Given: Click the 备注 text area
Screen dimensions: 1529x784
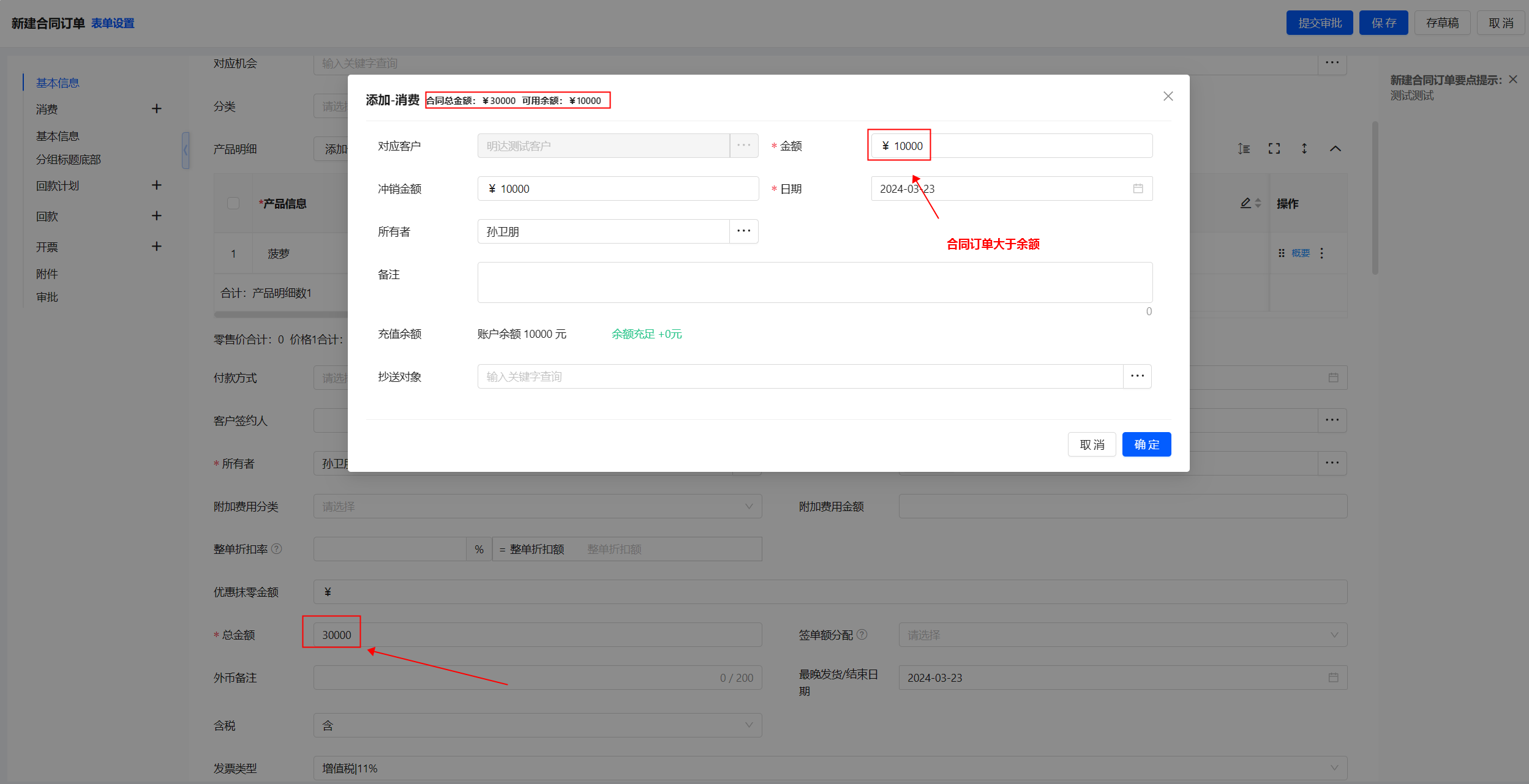Looking at the screenshot, I should 814,282.
